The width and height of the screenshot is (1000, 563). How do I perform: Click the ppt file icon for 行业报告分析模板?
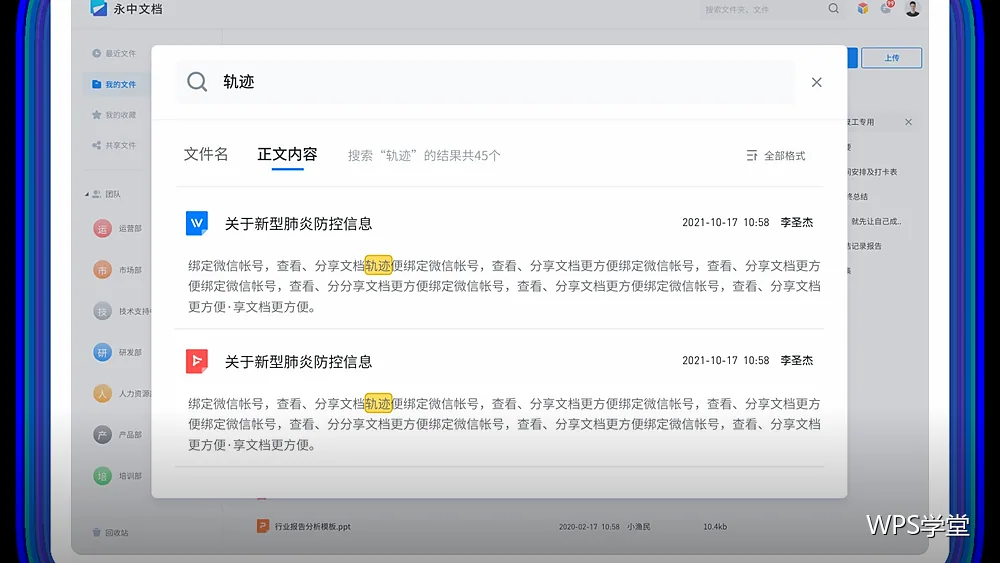coord(262,526)
